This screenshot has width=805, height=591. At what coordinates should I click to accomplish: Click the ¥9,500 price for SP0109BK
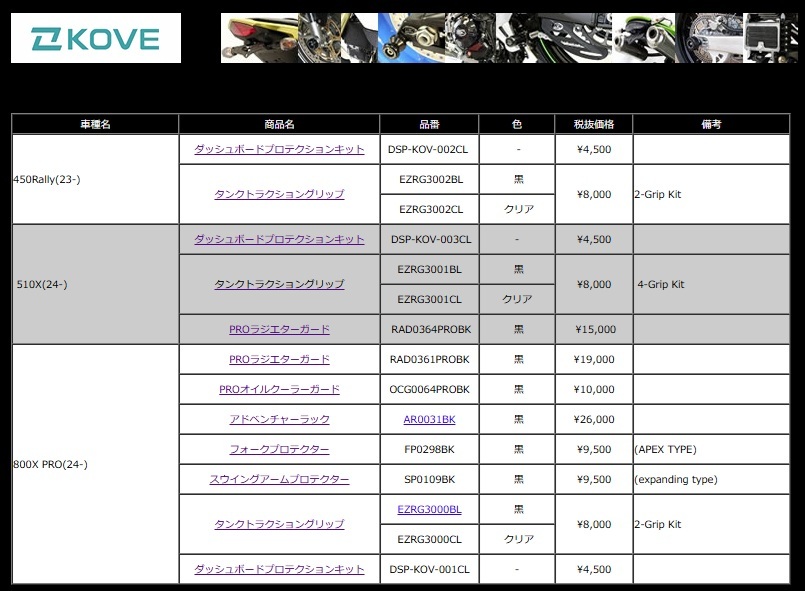click(x=594, y=479)
